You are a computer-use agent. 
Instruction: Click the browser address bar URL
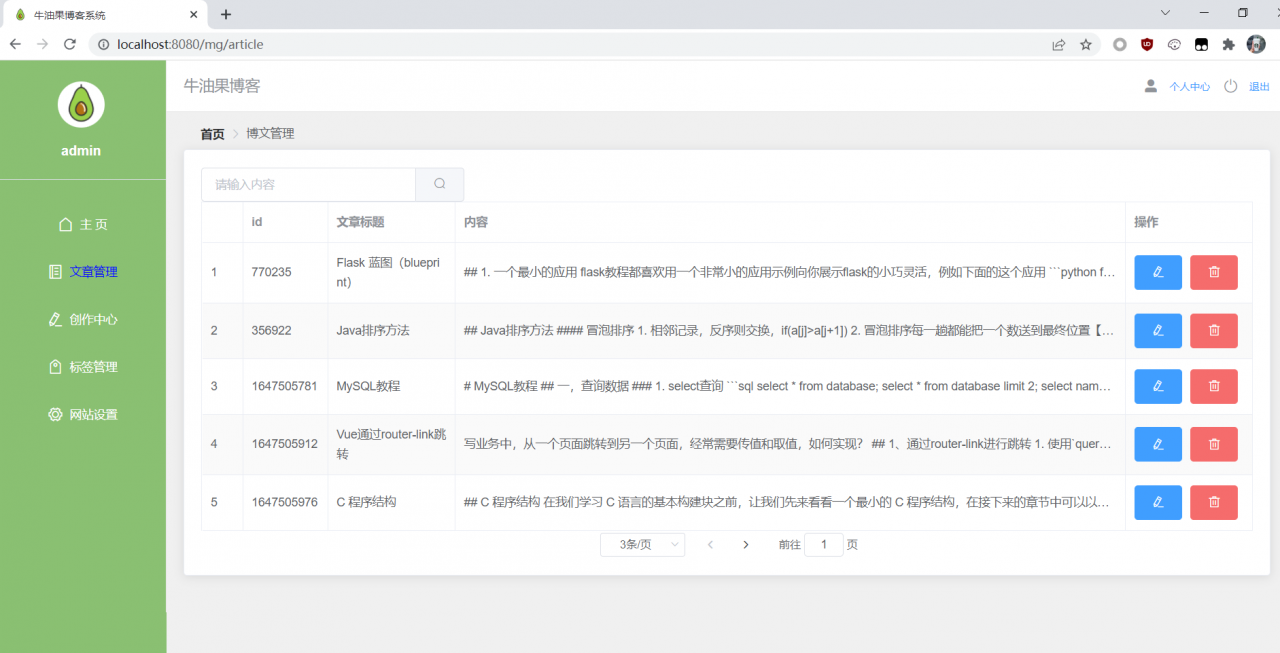click(x=190, y=44)
